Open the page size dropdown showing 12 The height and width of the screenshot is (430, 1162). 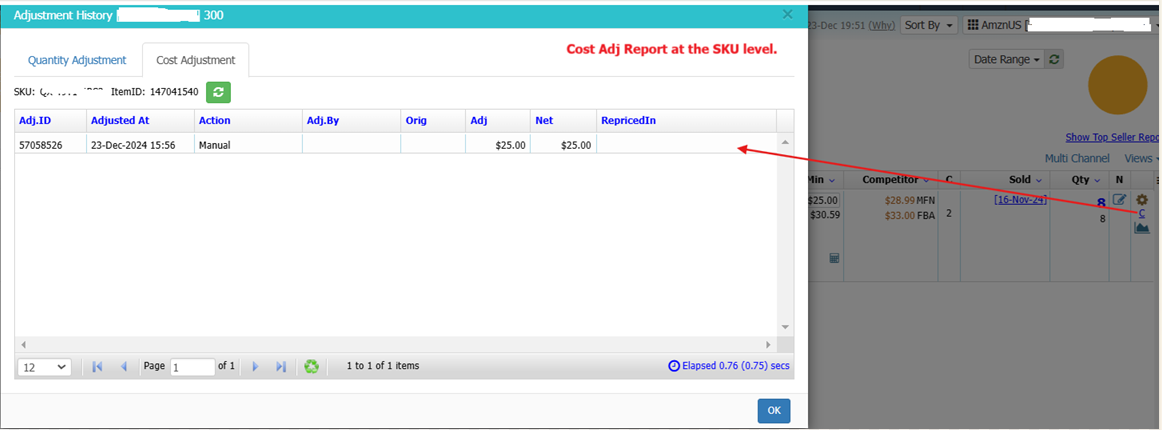(x=44, y=367)
